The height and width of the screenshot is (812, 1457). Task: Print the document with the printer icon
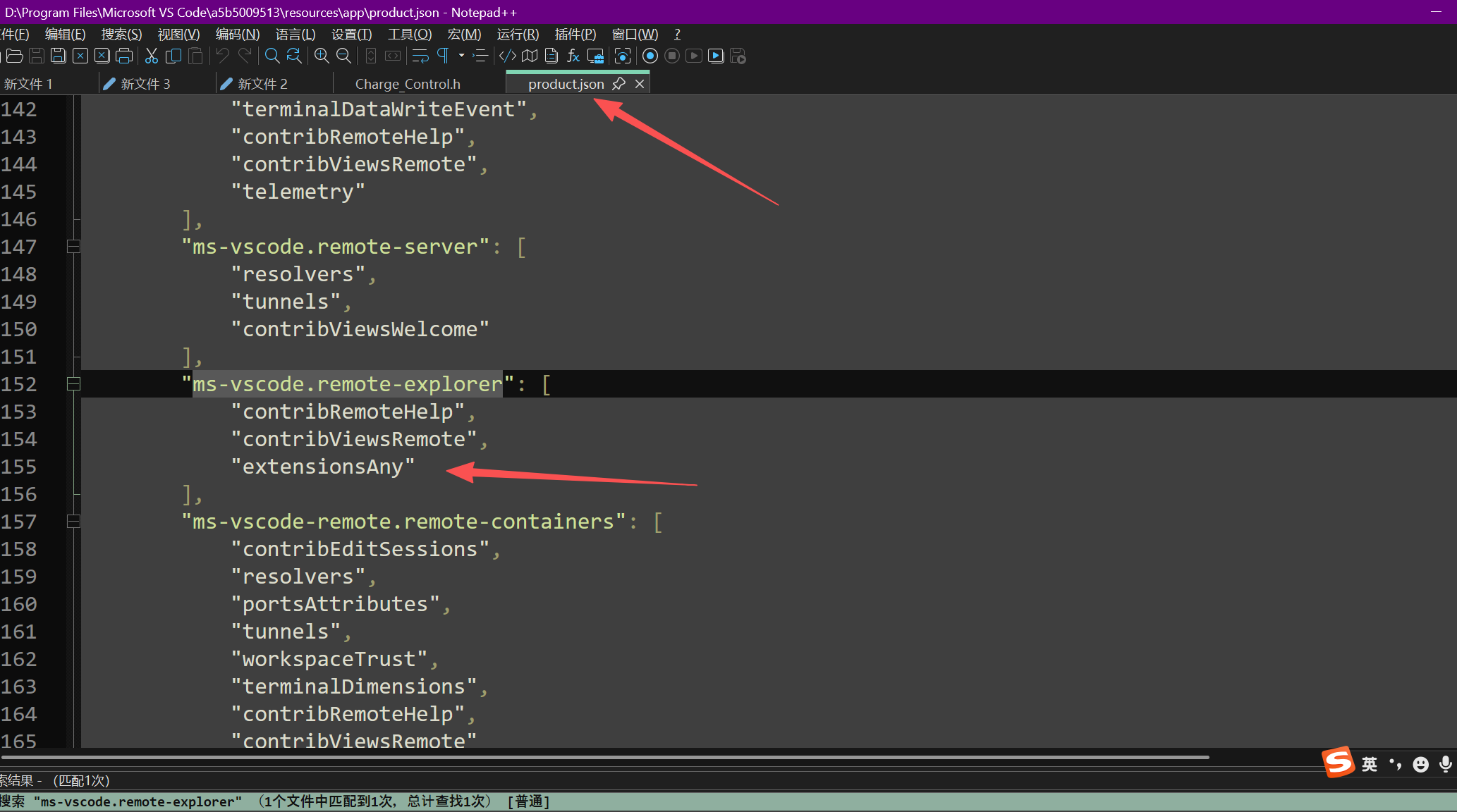point(124,56)
